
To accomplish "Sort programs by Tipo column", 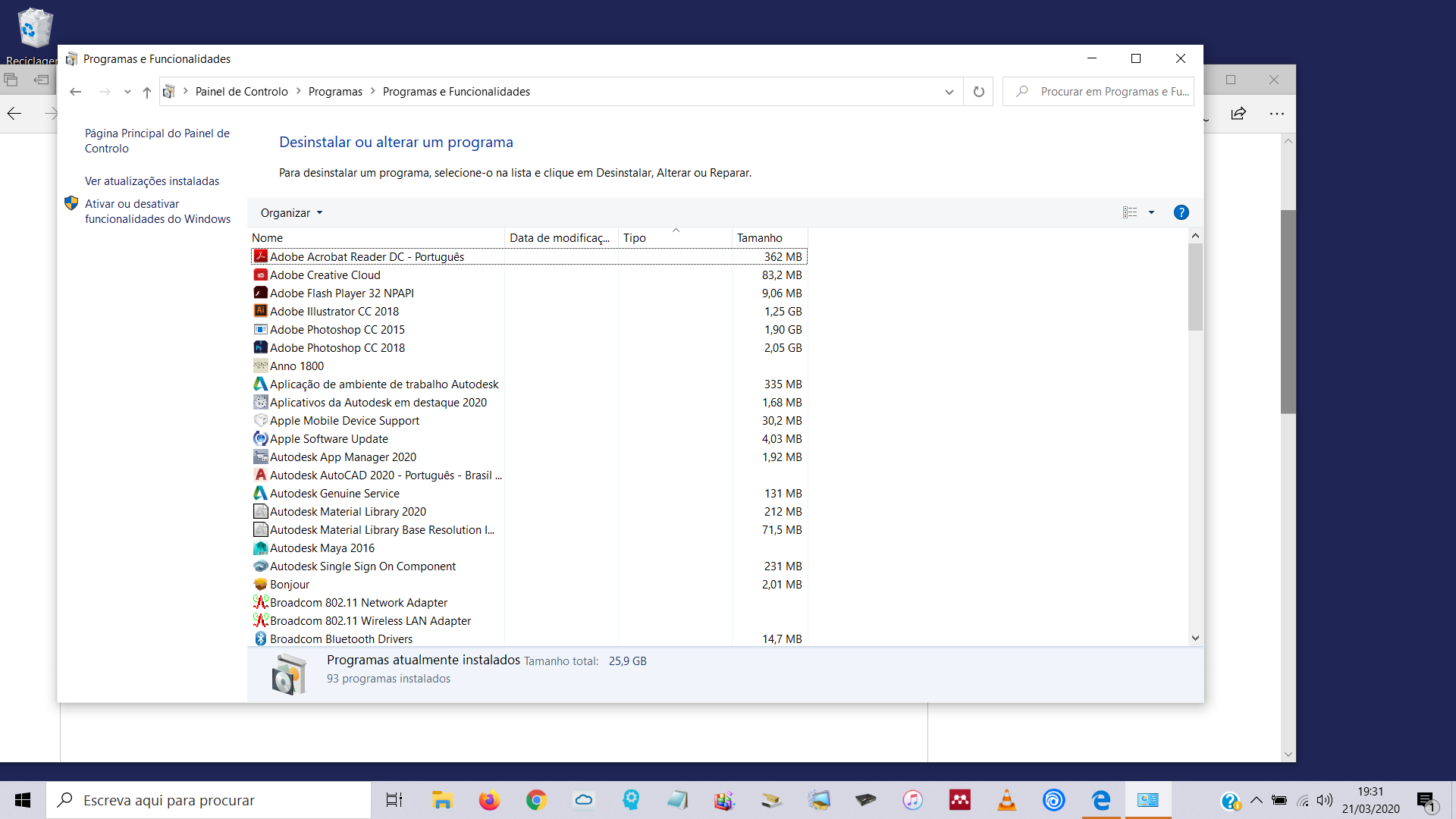I will pyautogui.click(x=675, y=238).
